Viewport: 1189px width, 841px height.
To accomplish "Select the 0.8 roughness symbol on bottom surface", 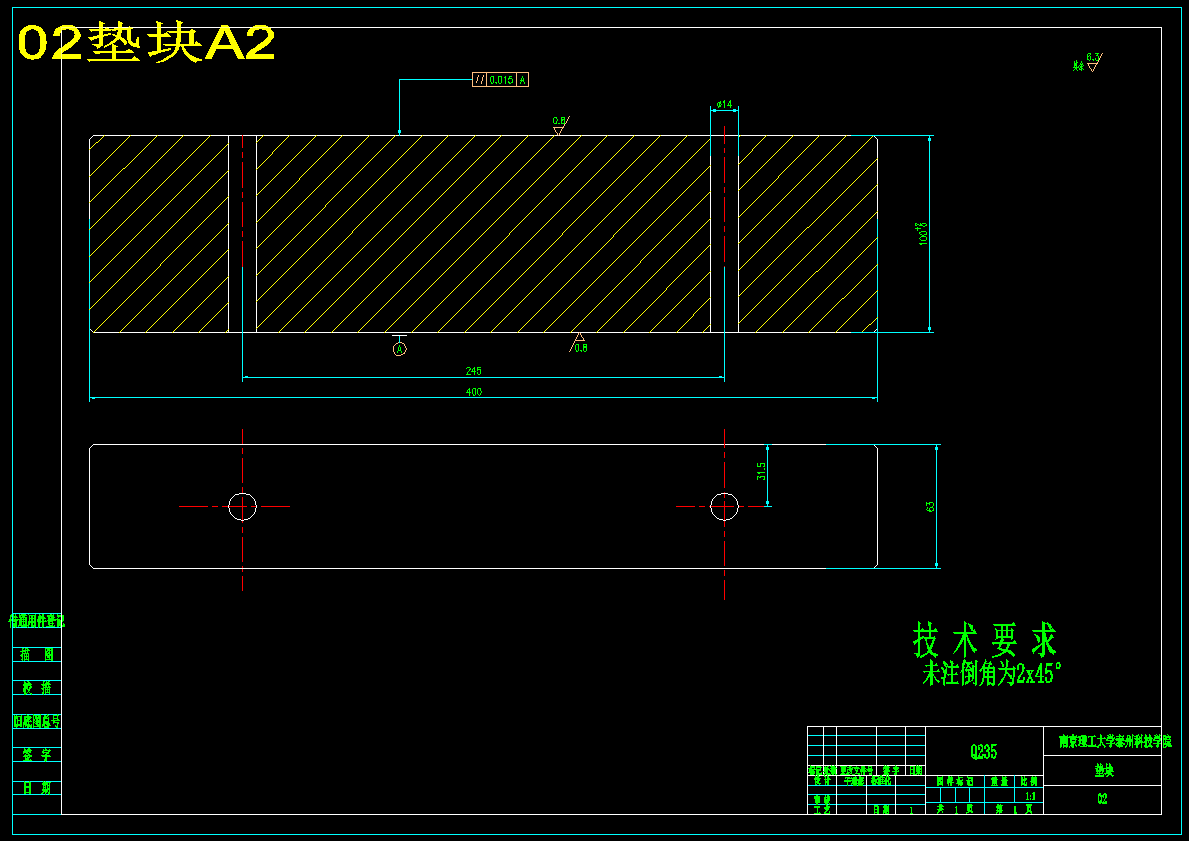I will point(579,344).
